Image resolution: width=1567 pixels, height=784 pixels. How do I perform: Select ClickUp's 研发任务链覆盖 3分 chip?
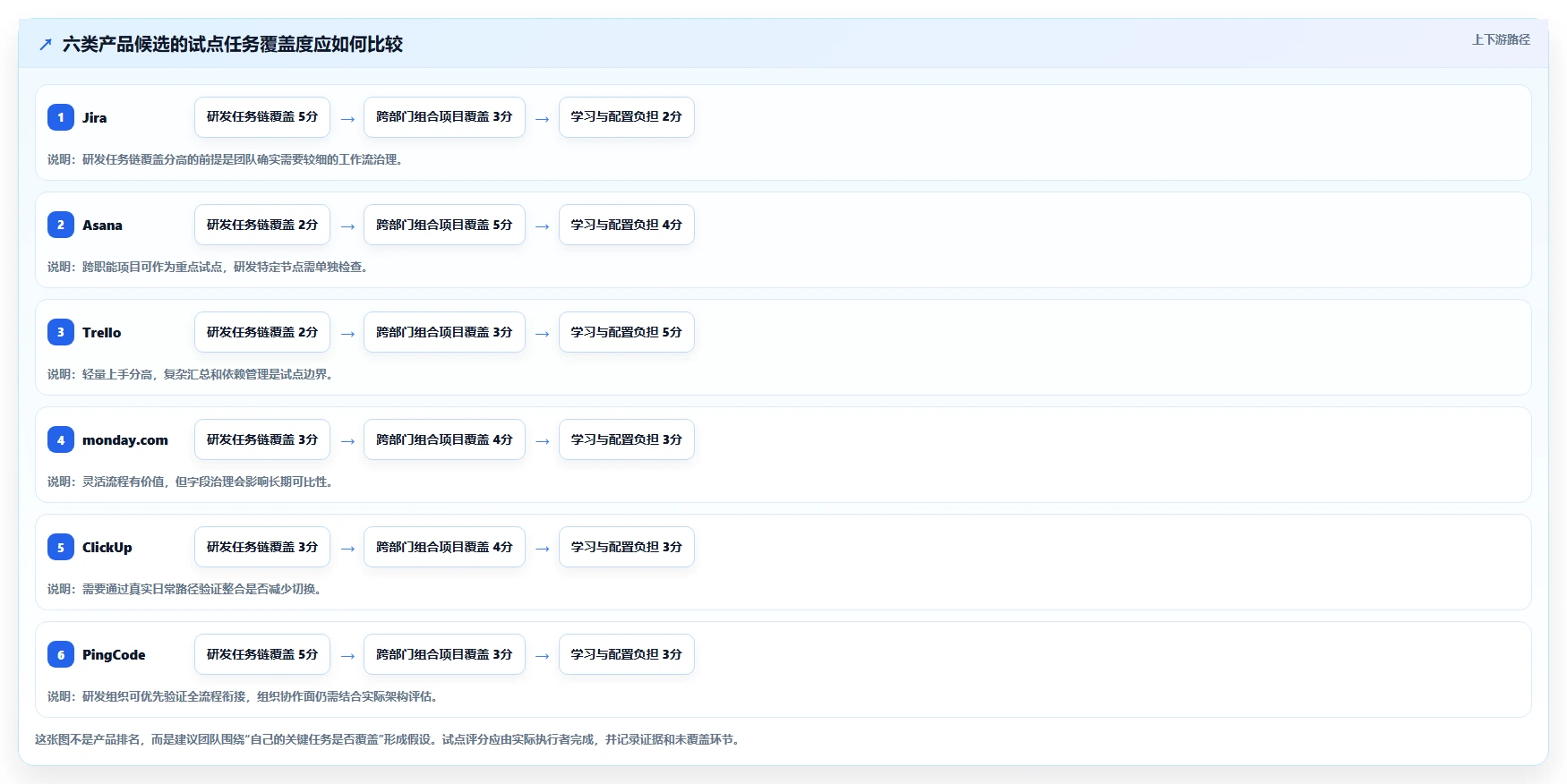click(262, 547)
